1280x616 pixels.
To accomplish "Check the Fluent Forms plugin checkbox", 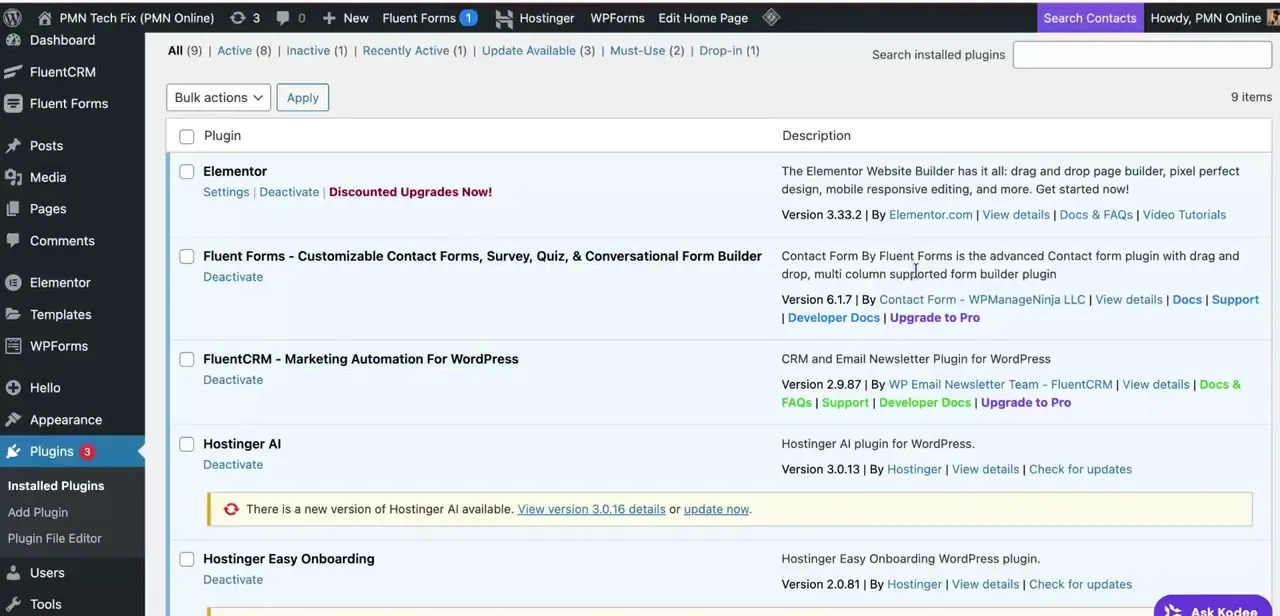I will [x=187, y=257].
